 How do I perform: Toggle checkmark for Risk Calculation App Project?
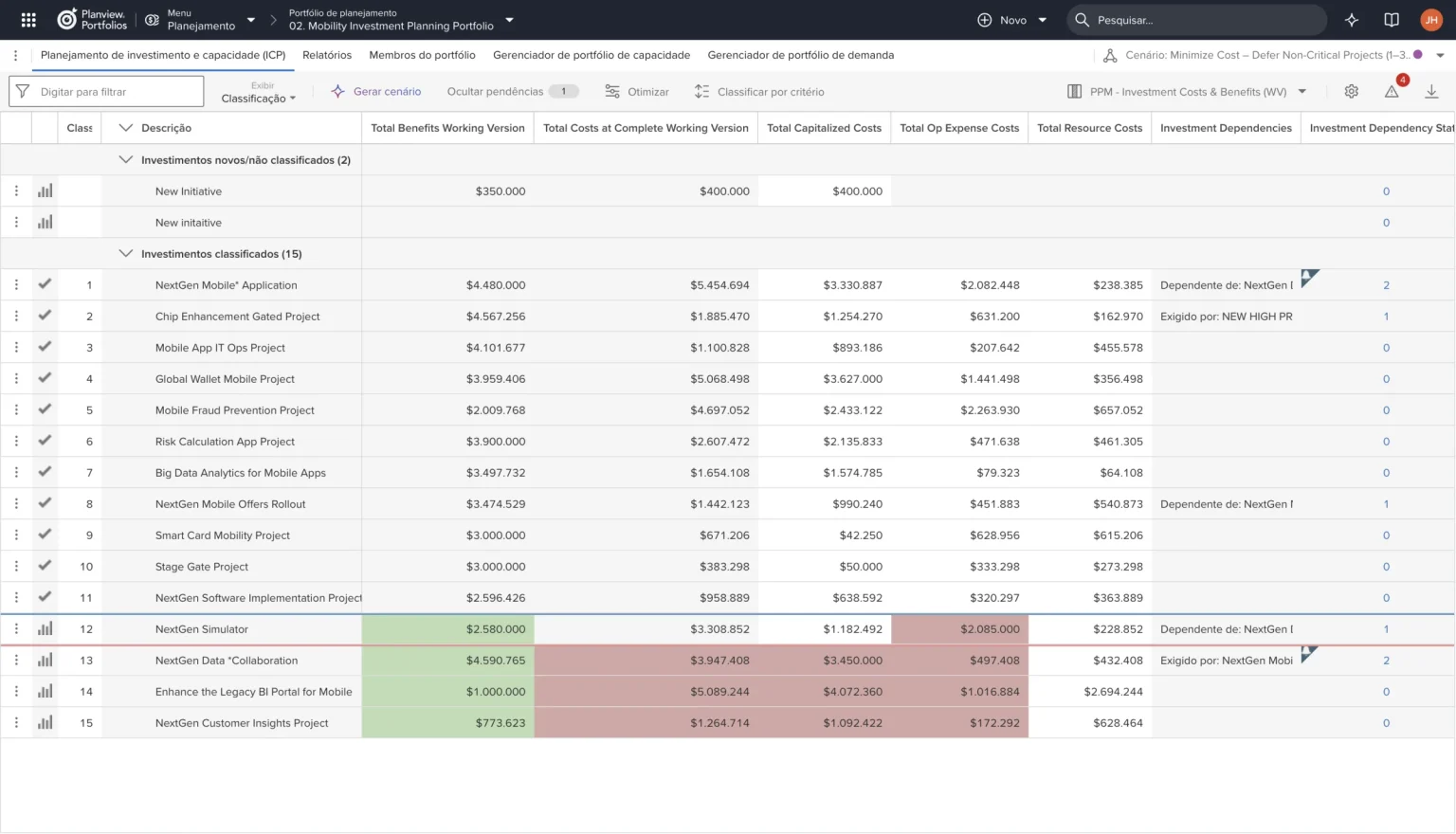tap(45, 440)
